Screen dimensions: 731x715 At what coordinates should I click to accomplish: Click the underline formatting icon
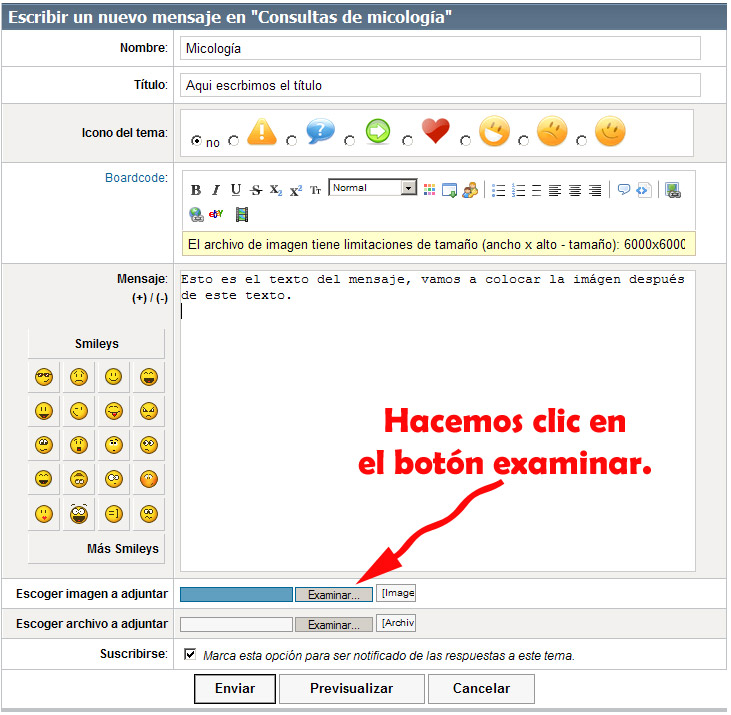(x=236, y=190)
